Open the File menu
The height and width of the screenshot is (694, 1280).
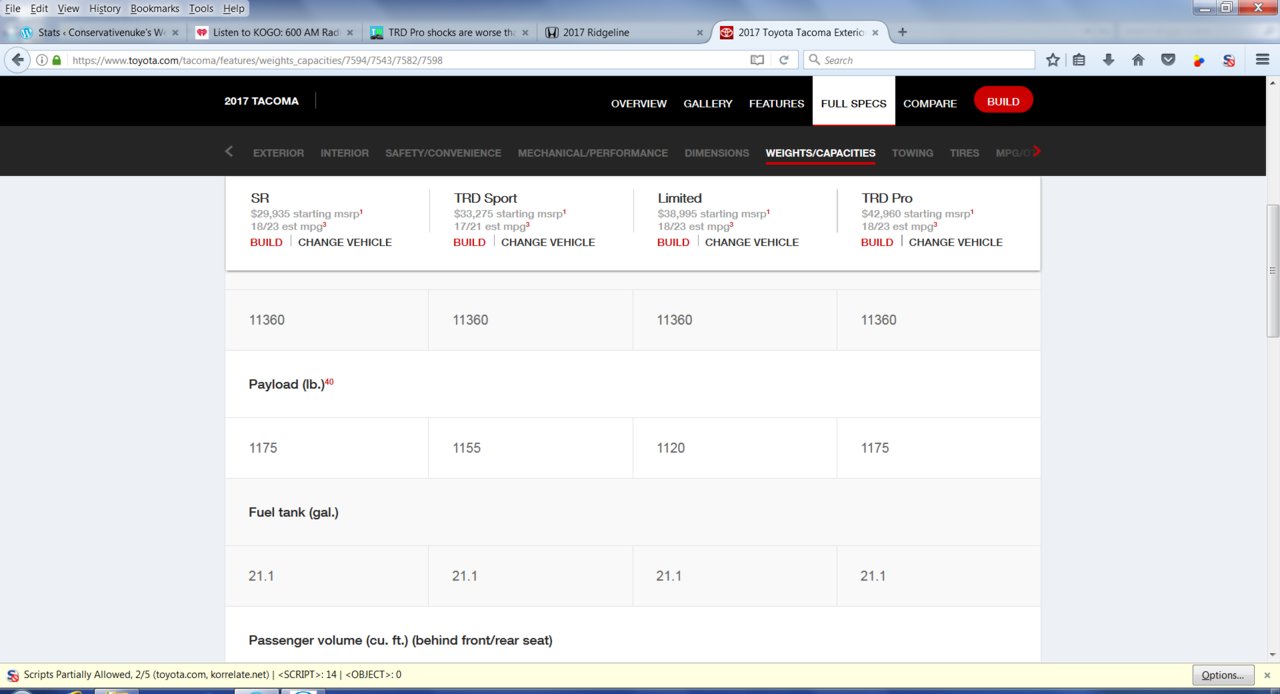pyautogui.click(x=13, y=8)
